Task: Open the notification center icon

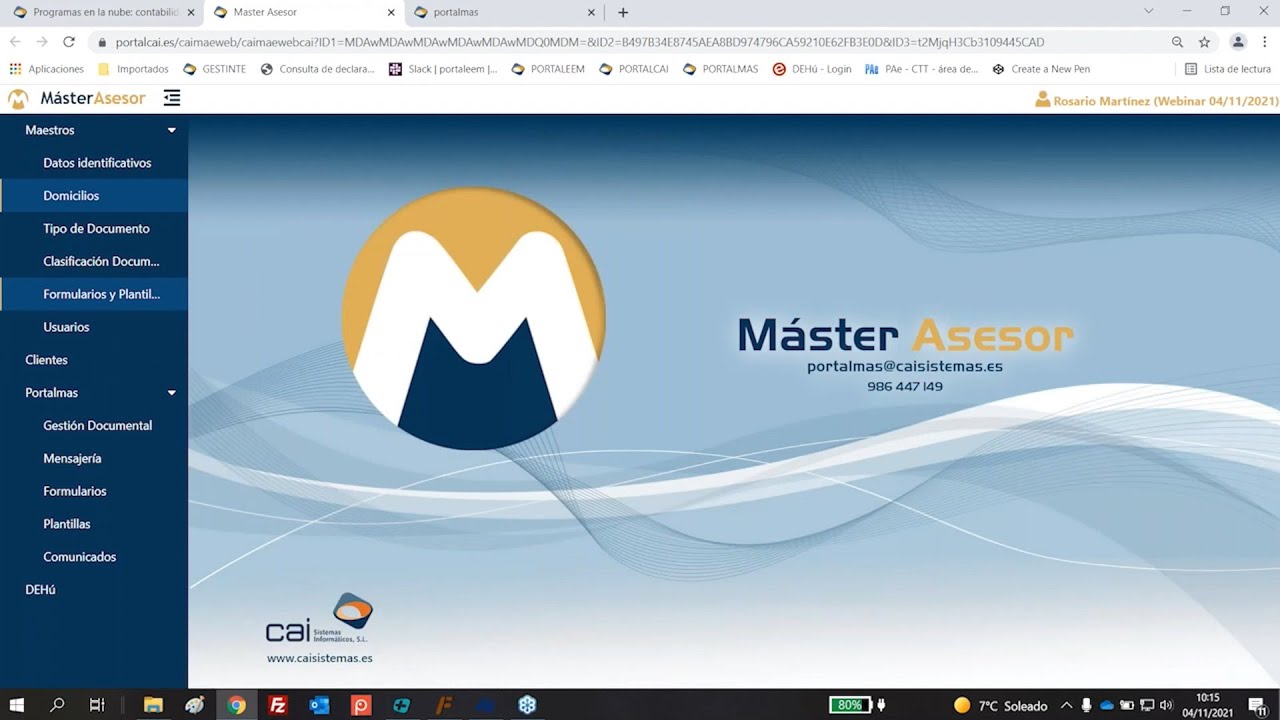Action: tap(1257, 706)
